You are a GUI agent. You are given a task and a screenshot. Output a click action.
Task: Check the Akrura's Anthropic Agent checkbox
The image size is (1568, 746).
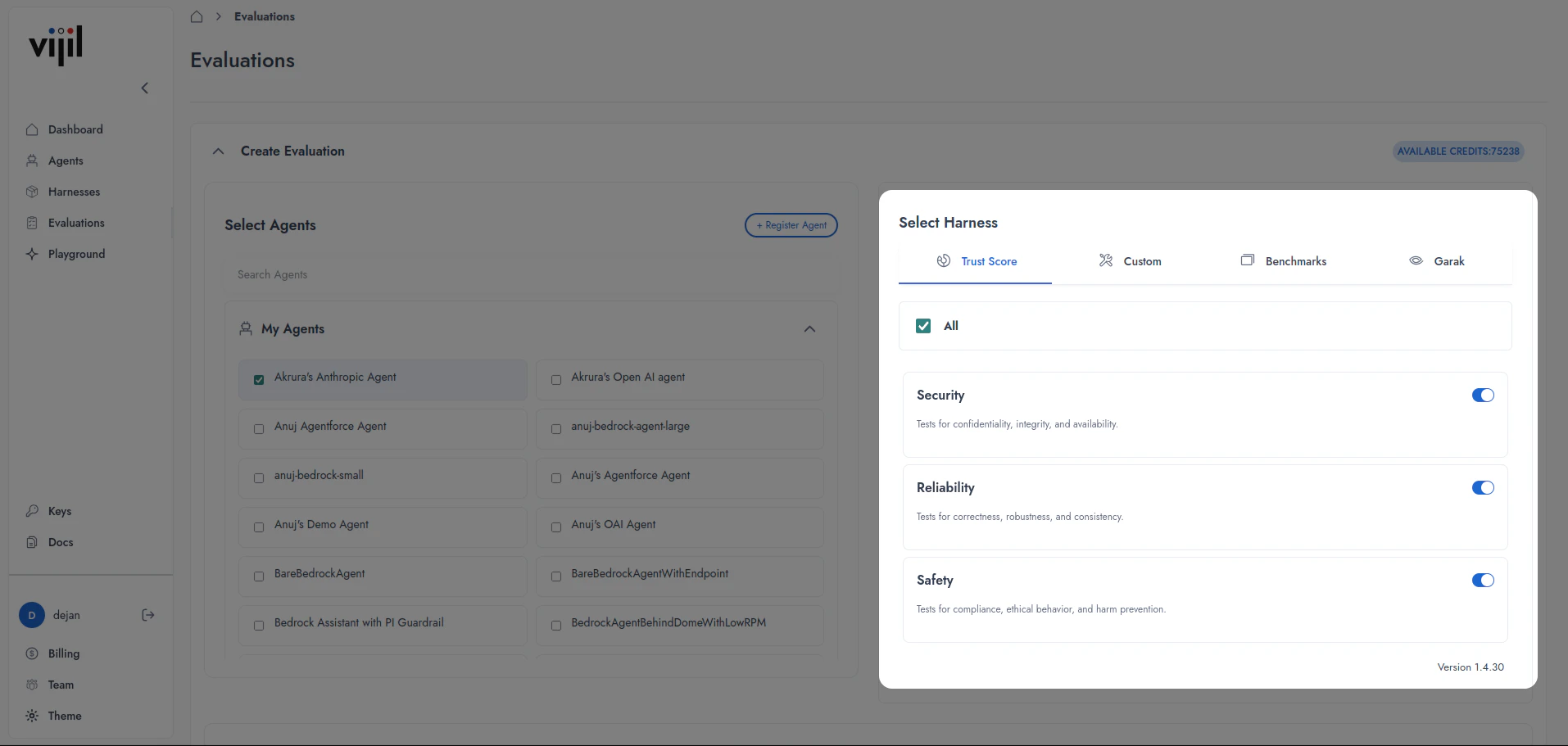click(259, 380)
